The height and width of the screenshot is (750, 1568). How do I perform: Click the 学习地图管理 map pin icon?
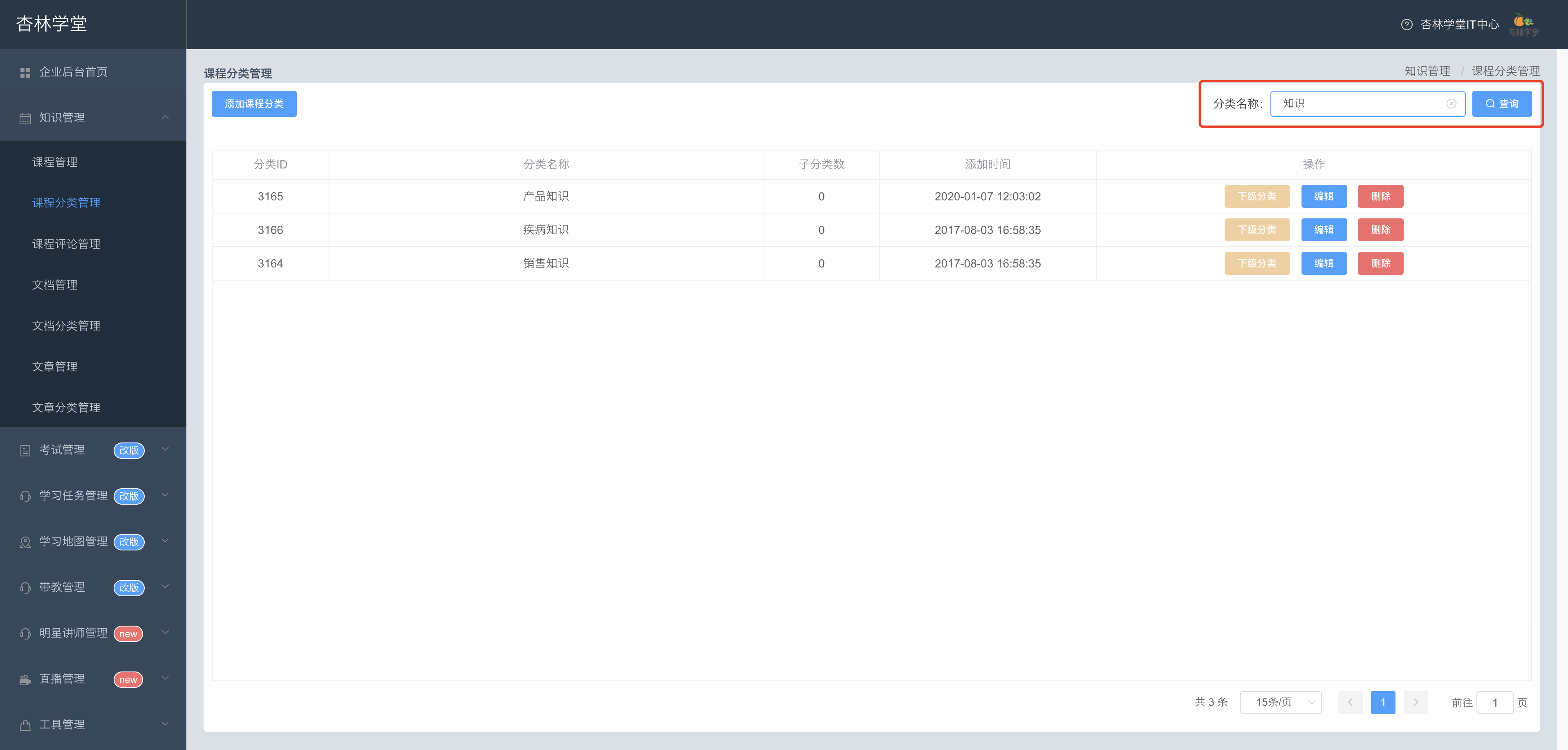[x=25, y=542]
